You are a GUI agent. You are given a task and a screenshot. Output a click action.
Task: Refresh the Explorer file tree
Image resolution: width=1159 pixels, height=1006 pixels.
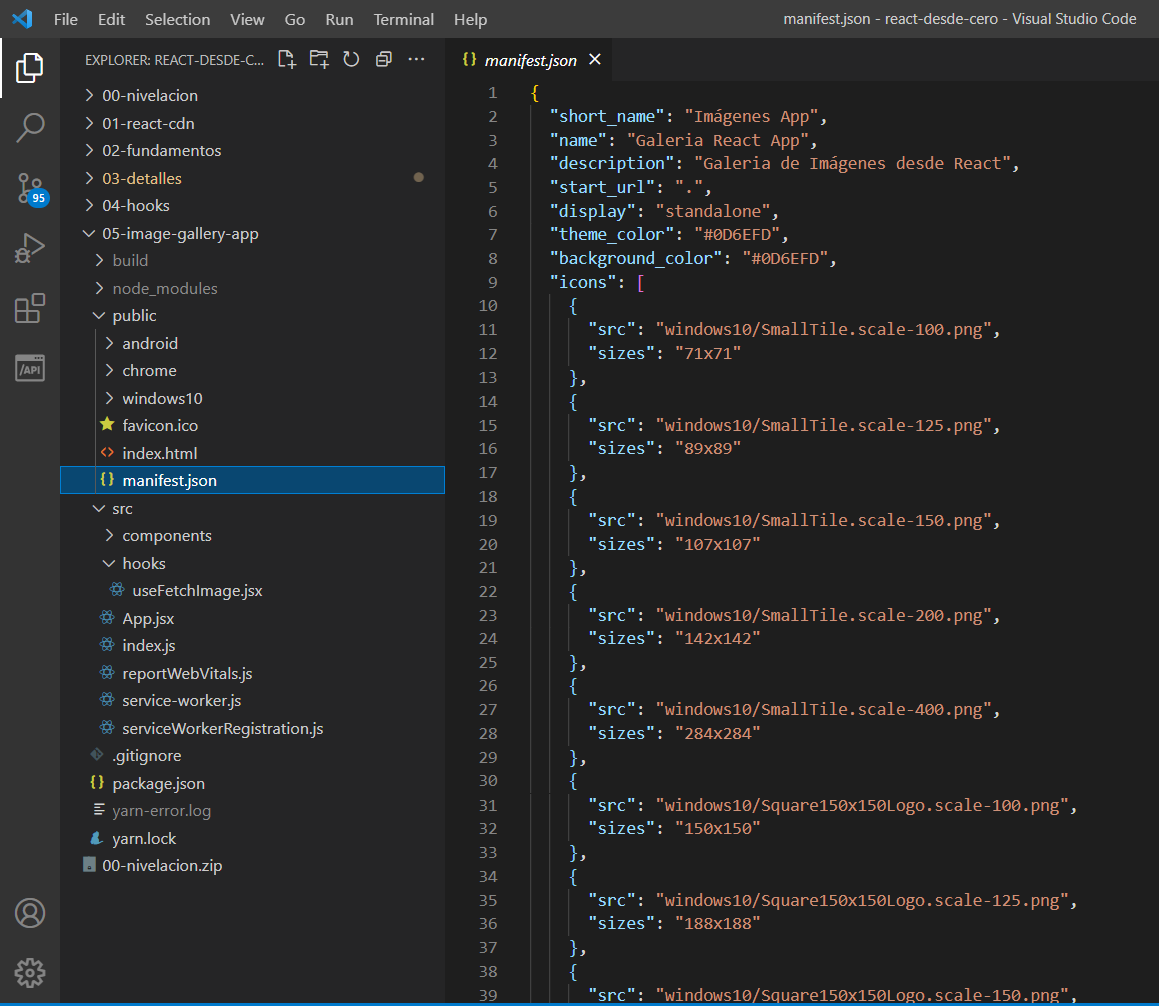click(351, 60)
